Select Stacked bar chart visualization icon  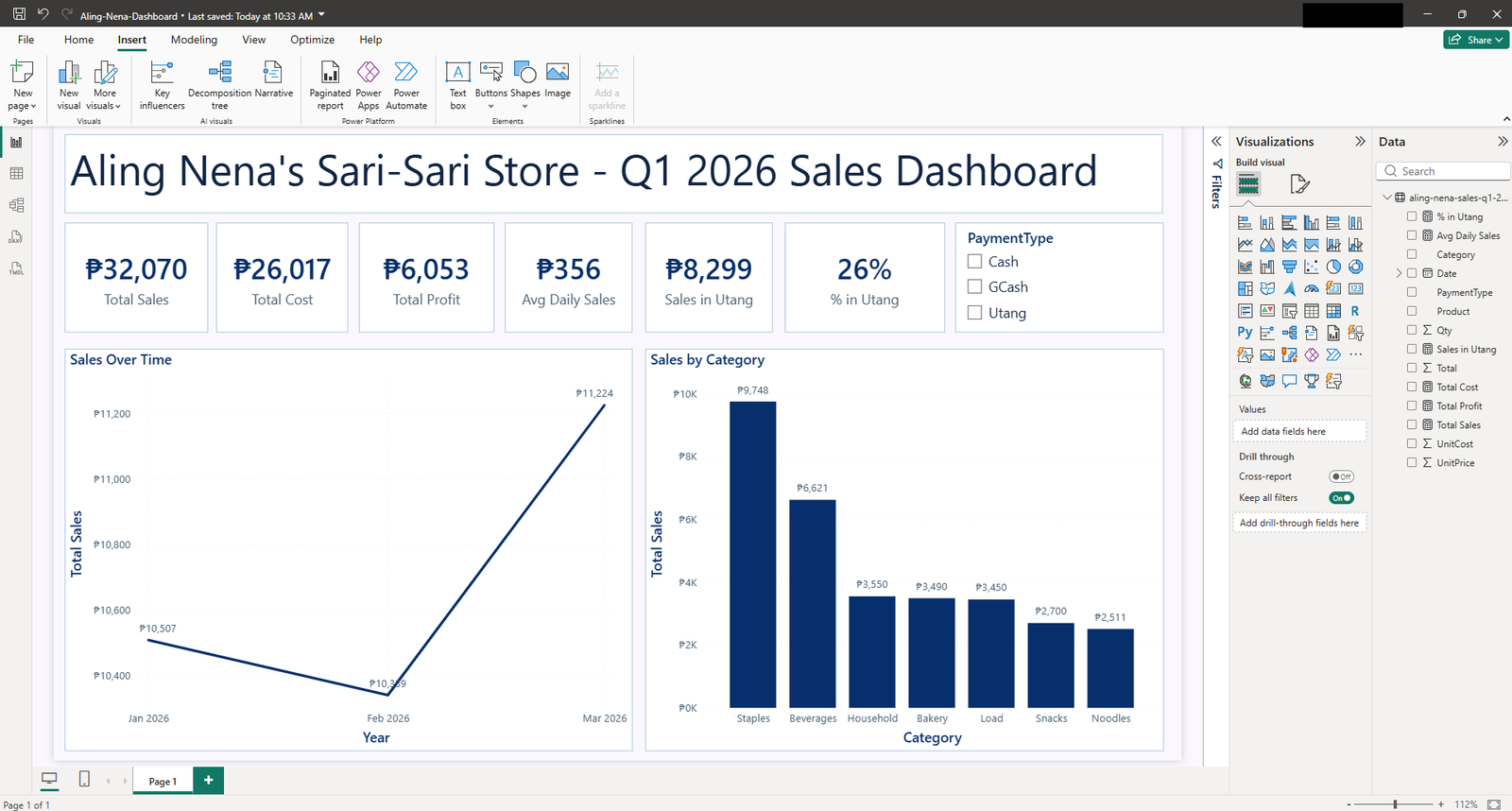tap(1245, 223)
